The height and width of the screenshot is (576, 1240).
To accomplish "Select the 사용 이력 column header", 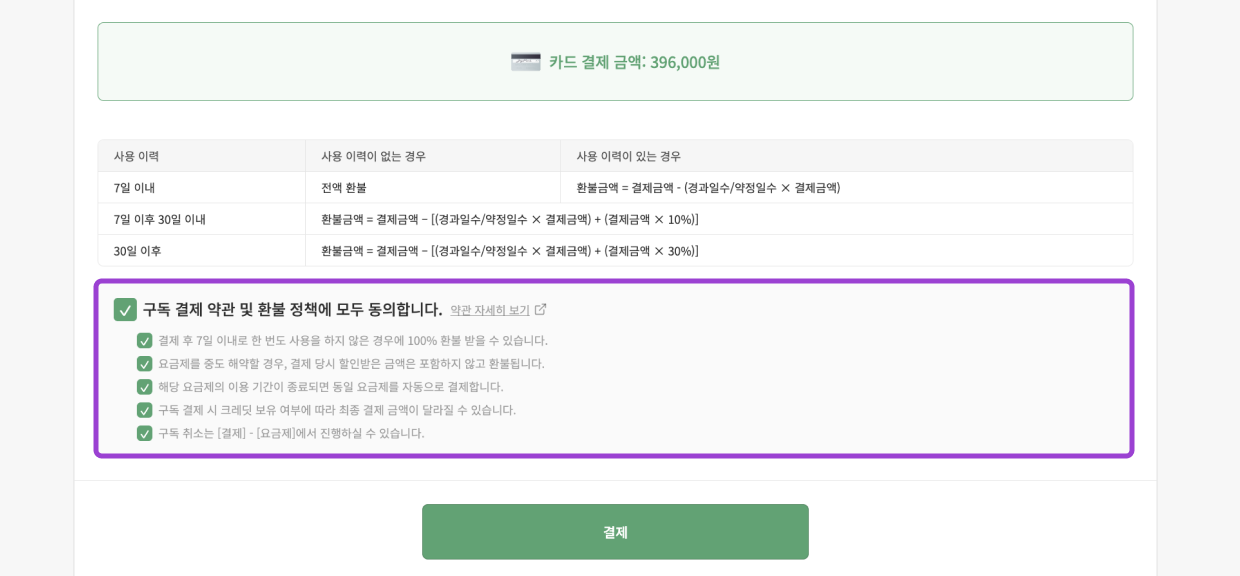I will (x=136, y=156).
